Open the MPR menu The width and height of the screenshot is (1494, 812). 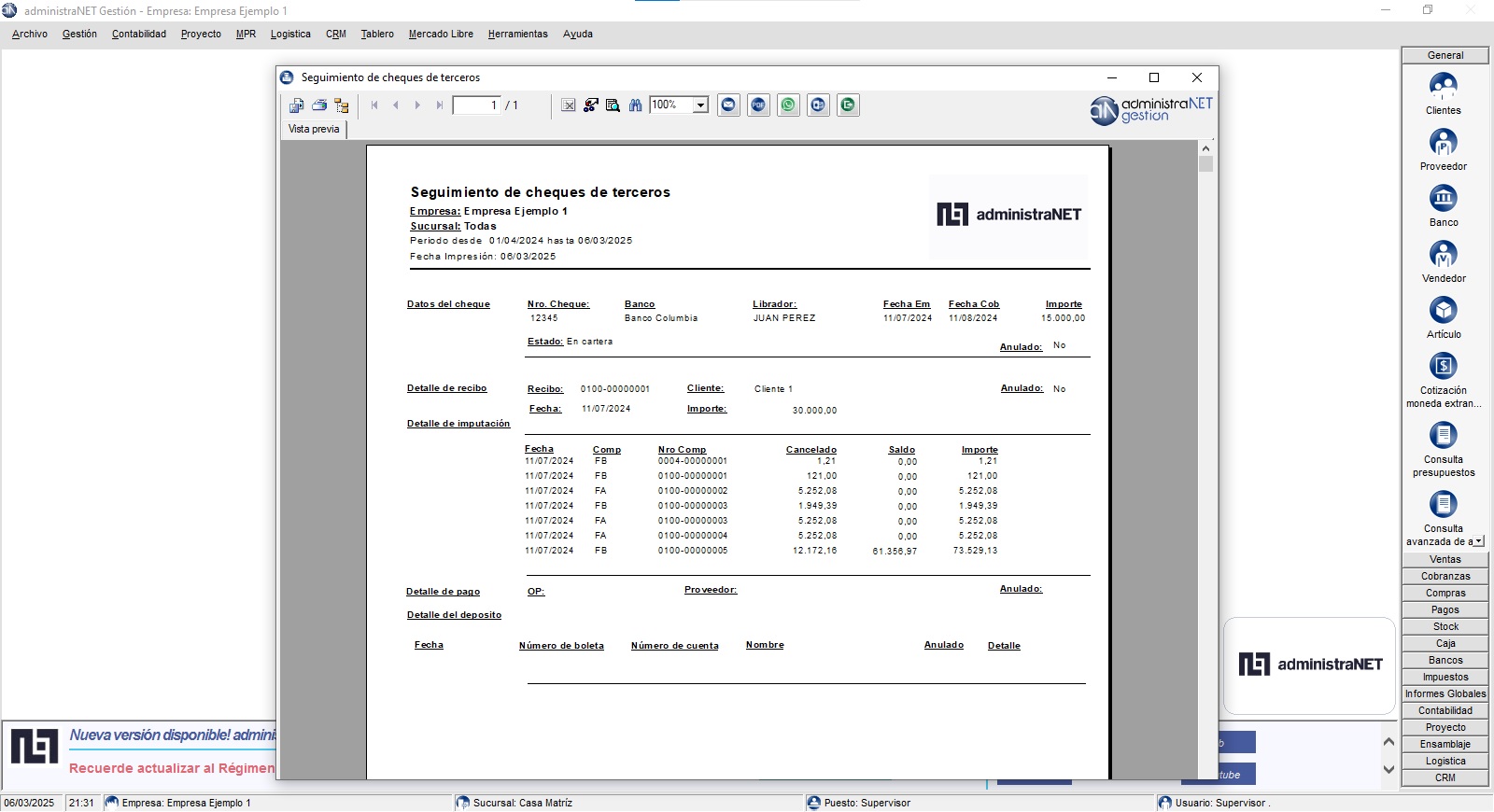click(x=246, y=34)
